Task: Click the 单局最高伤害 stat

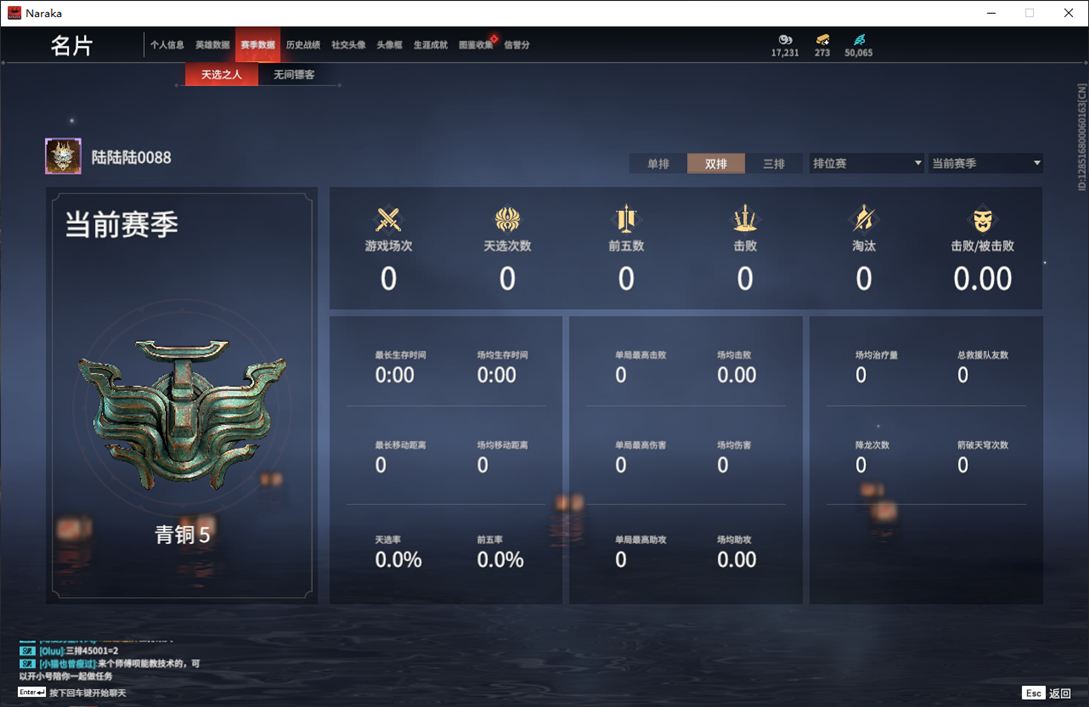Action: (x=640, y=458)
